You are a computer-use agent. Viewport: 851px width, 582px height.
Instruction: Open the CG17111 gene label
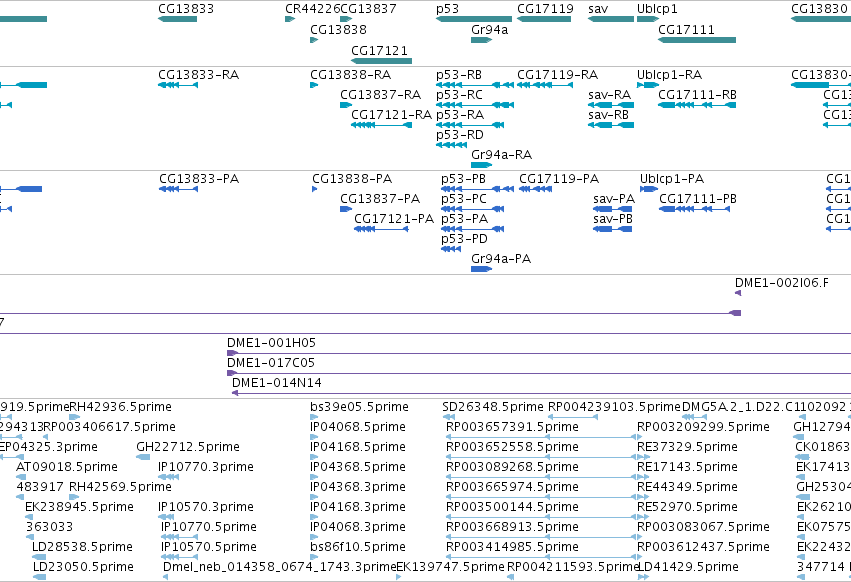tap(686, 29)
